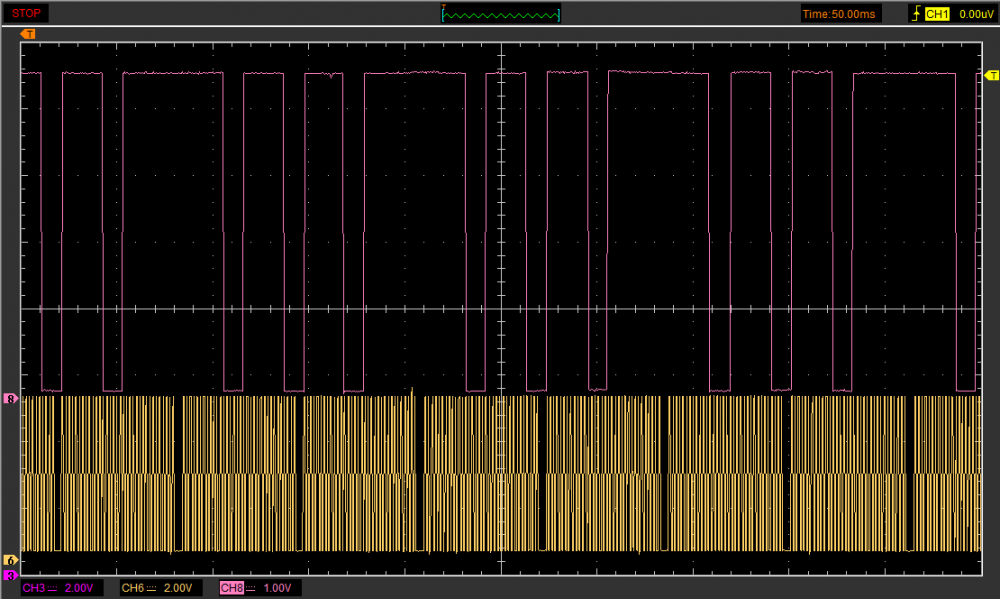Select the yellow CH1 trigger source label
The height and width of the screenshot is (599, 1000).
pos(936,13)
